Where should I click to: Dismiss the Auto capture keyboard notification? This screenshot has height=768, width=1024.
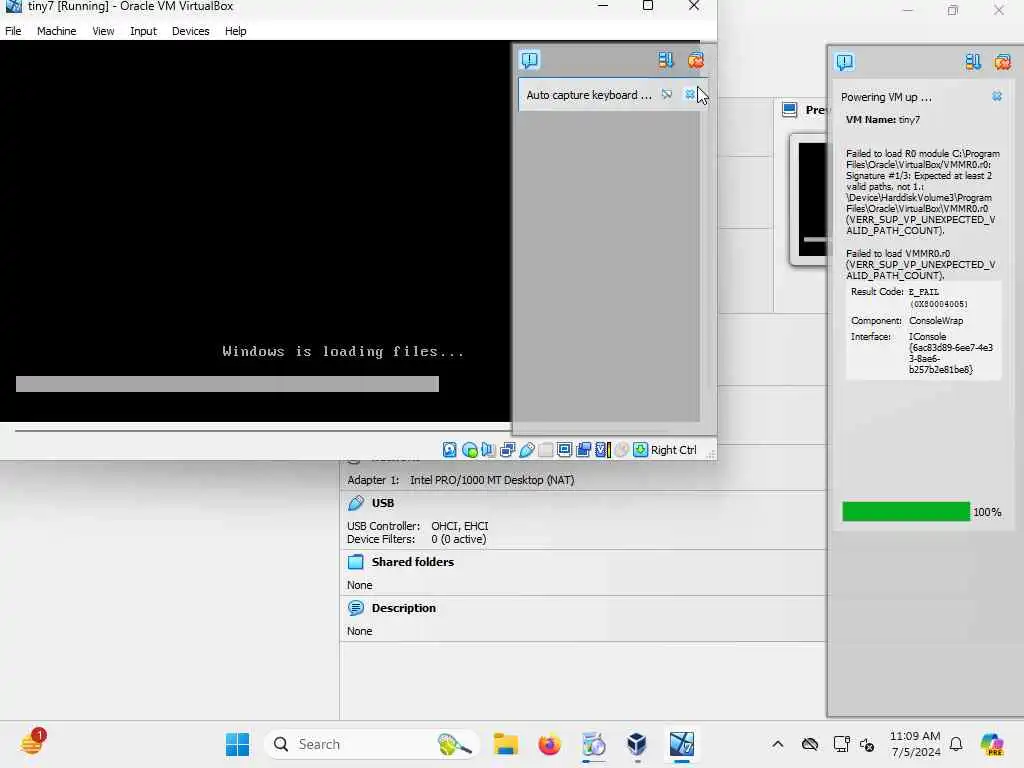pos(690,95)
